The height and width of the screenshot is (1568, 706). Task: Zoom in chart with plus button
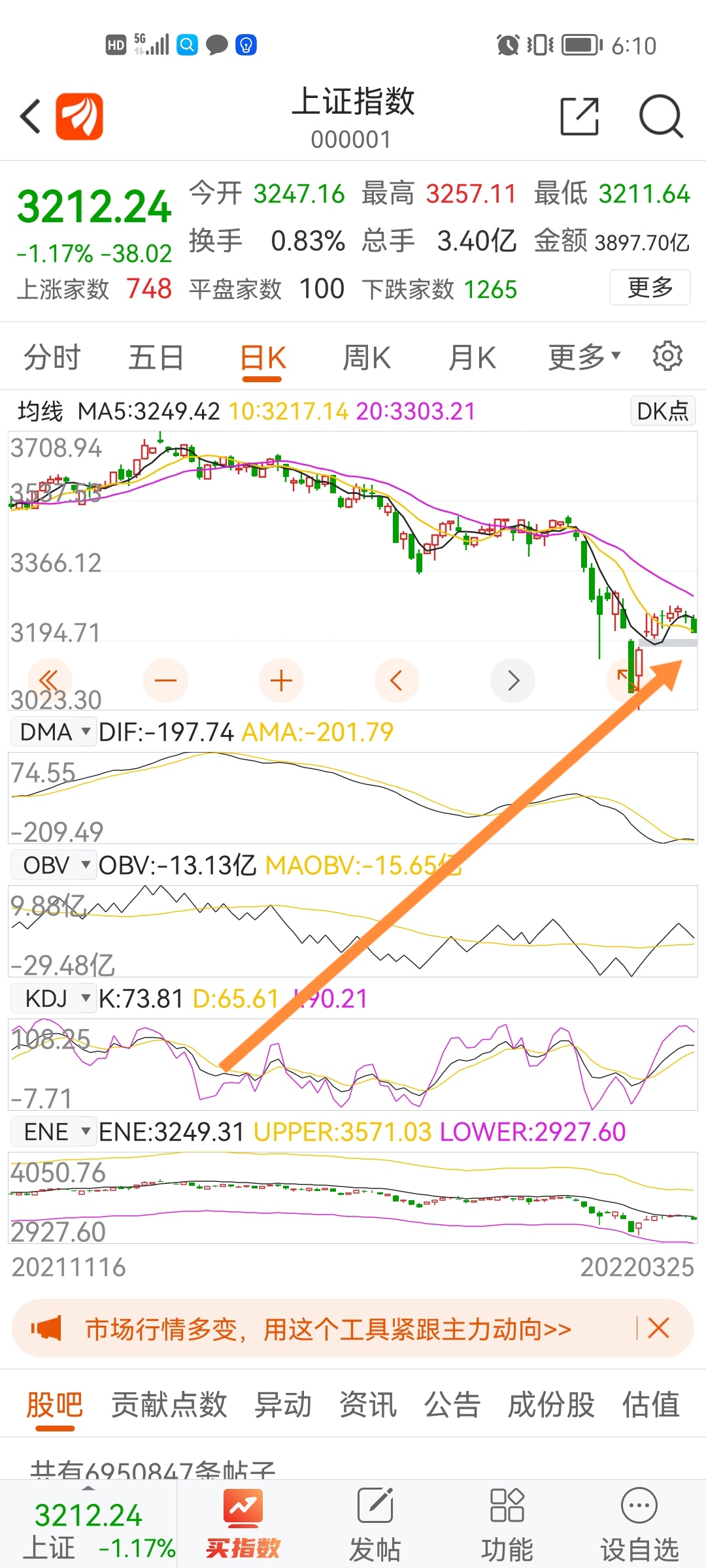point(281,681)
